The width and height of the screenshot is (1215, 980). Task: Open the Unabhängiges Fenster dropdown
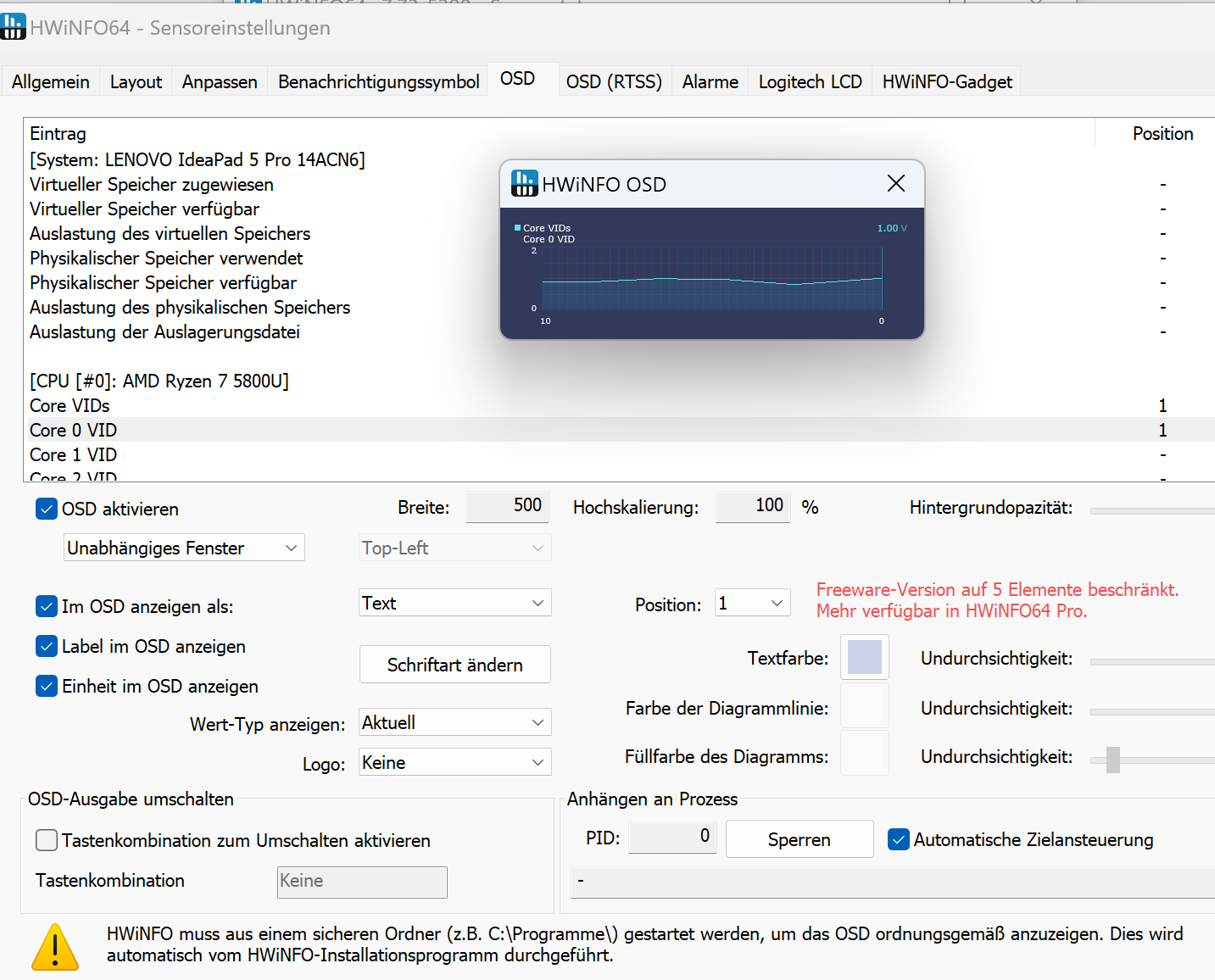pyautogui.click(x=184, y=548)
